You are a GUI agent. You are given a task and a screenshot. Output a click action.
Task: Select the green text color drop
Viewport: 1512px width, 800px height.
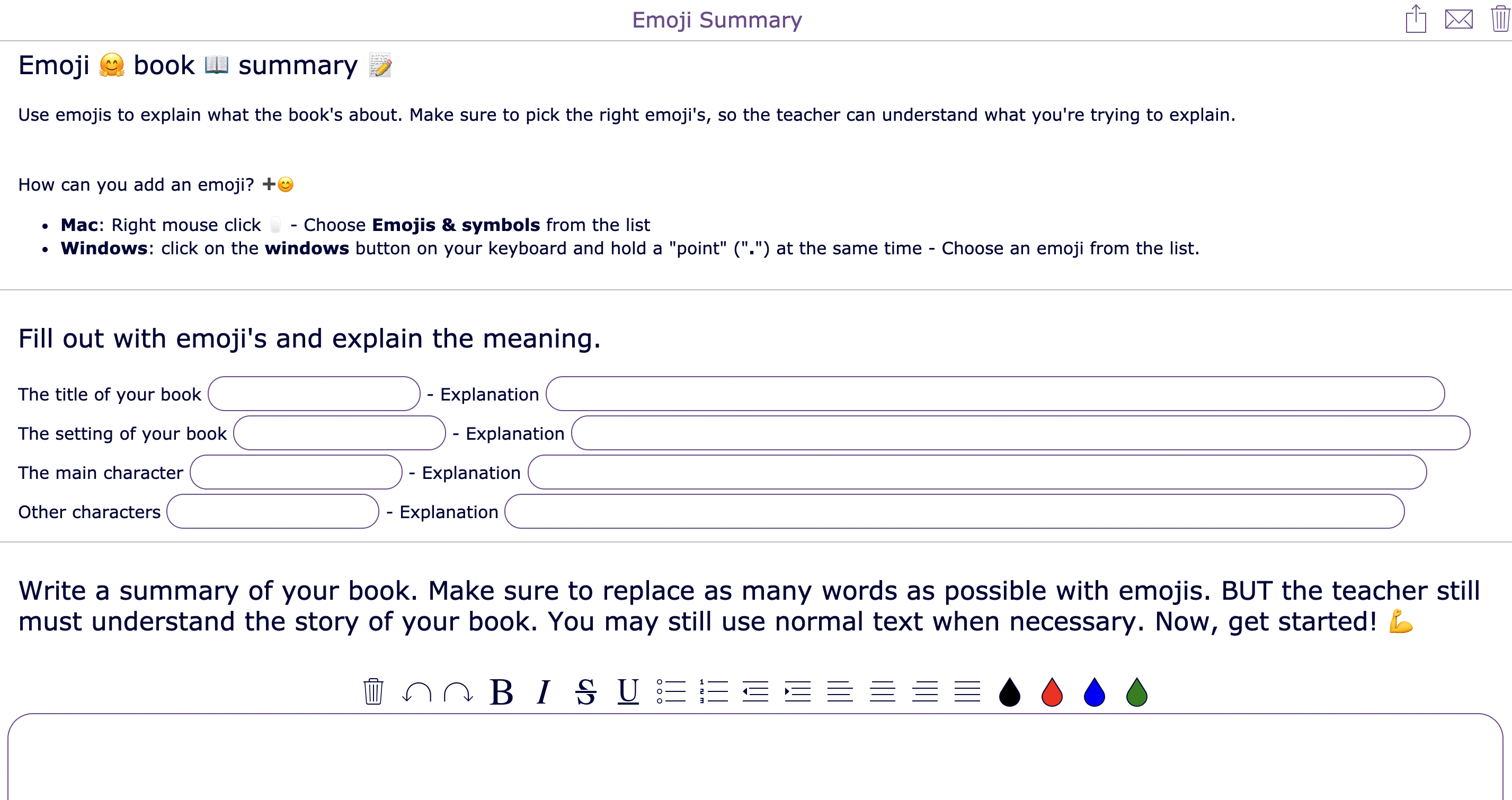coord(1135,692)
